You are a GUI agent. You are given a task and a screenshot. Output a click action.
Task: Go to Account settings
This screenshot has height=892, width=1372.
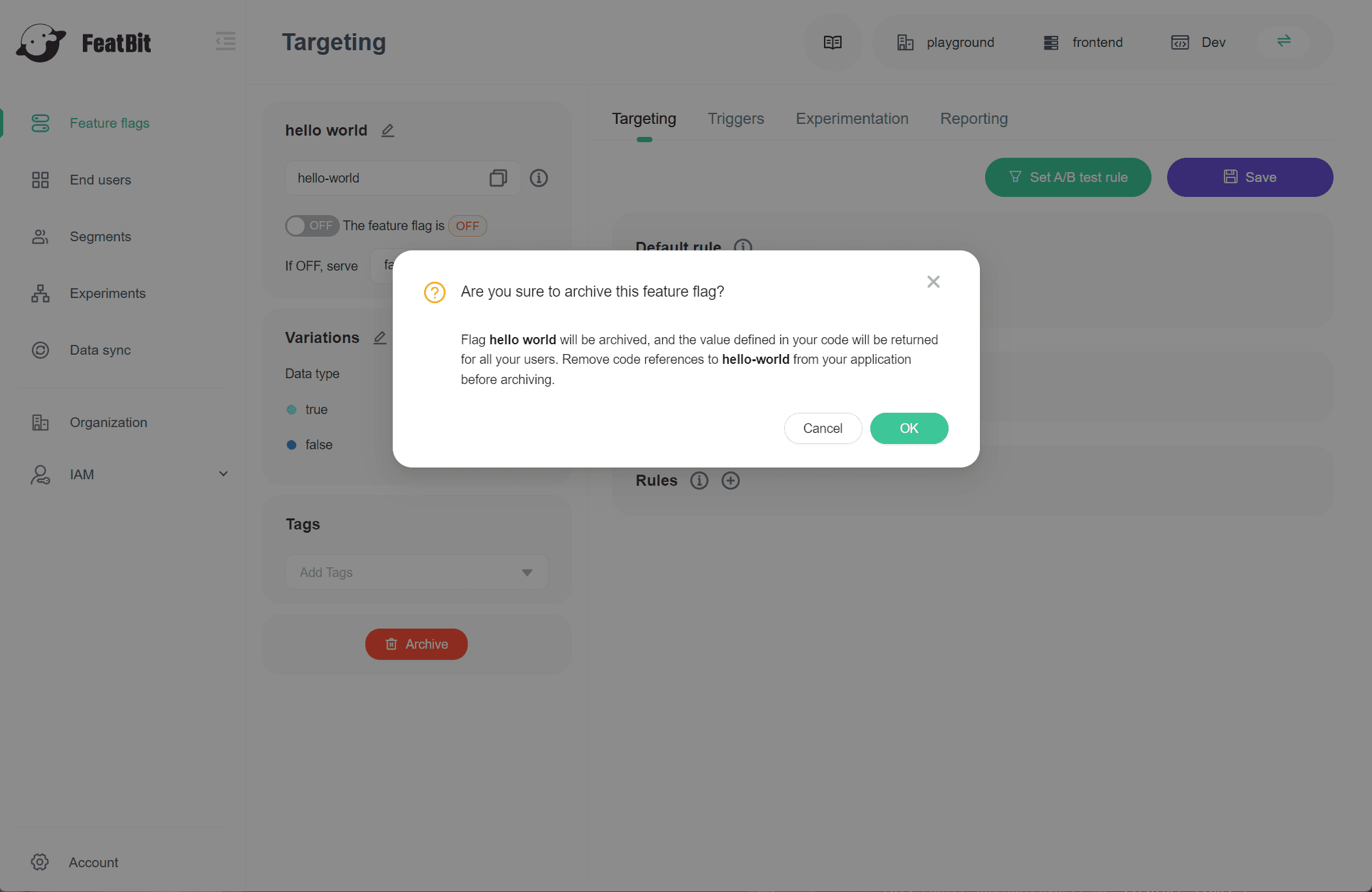[93, 863]
